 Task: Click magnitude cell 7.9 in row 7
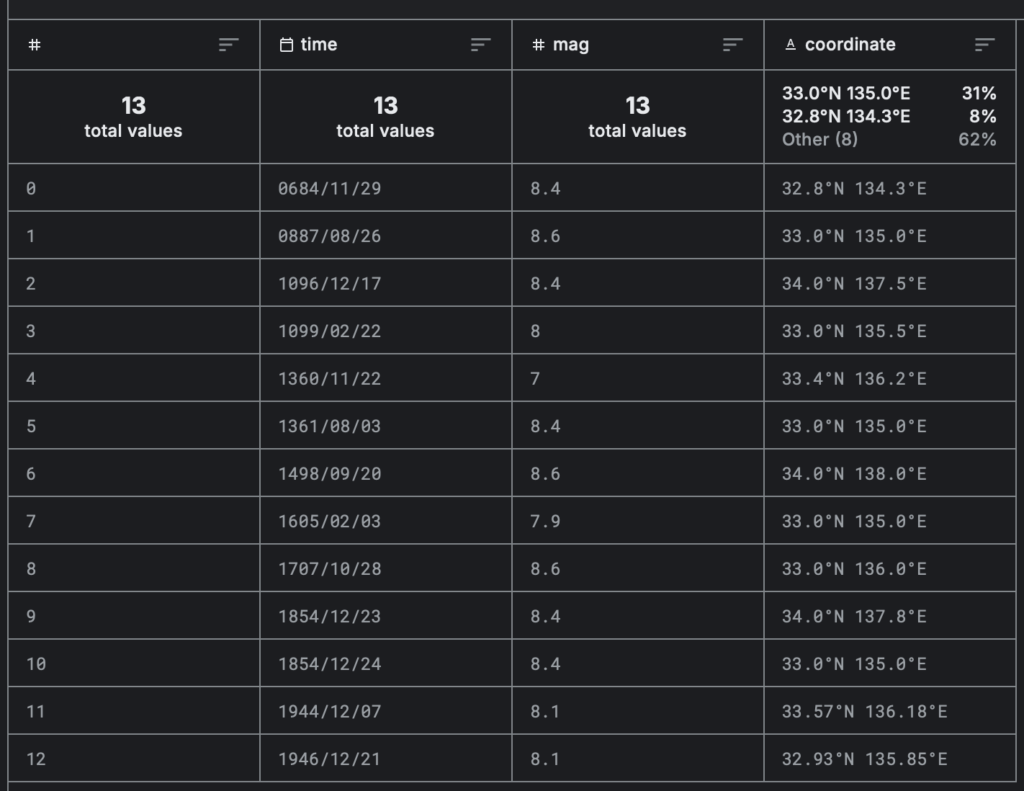point(545,521)
